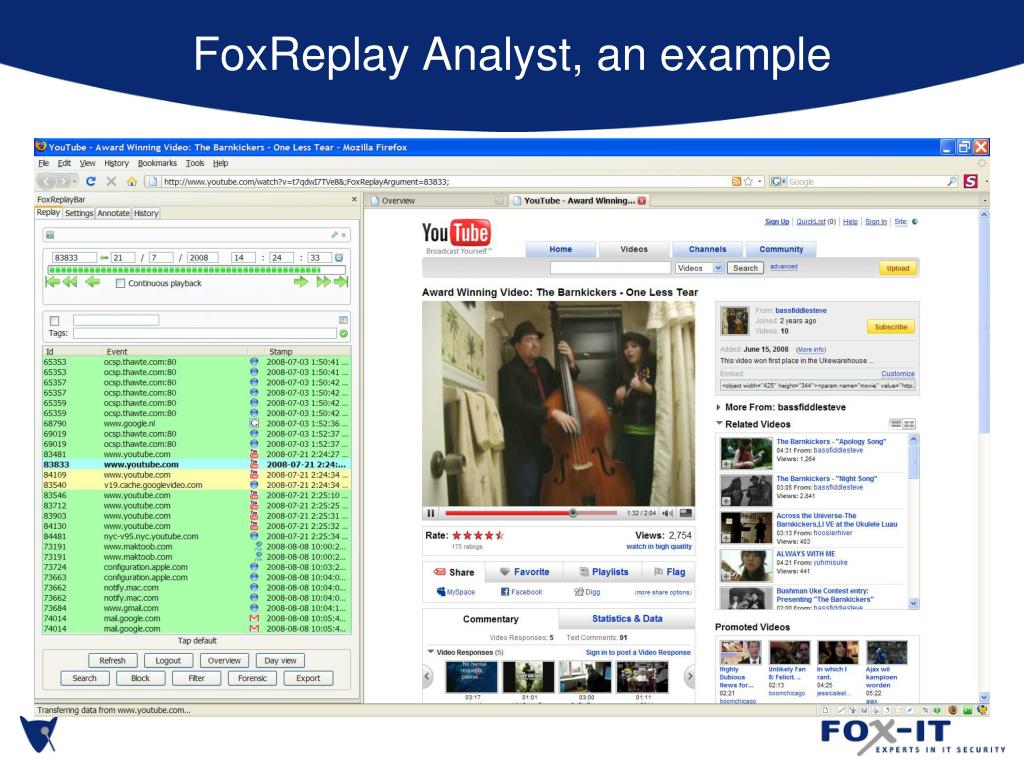Switch Related Videos to list view icon

point(896,424)
